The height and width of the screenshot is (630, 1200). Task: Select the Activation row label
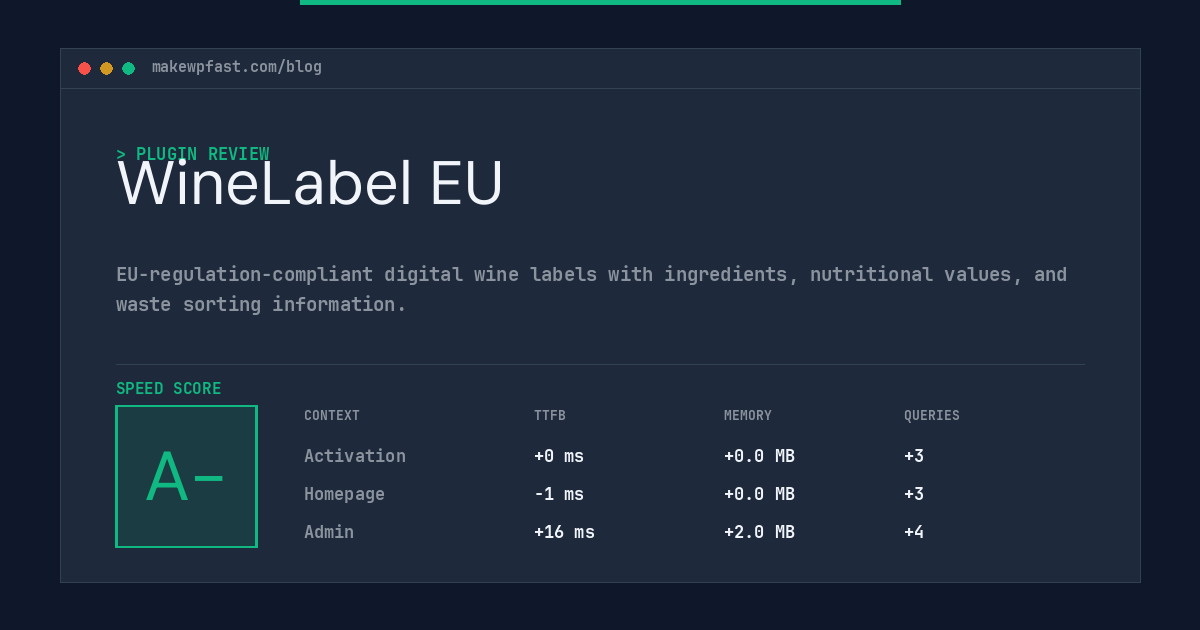point(355,456)
